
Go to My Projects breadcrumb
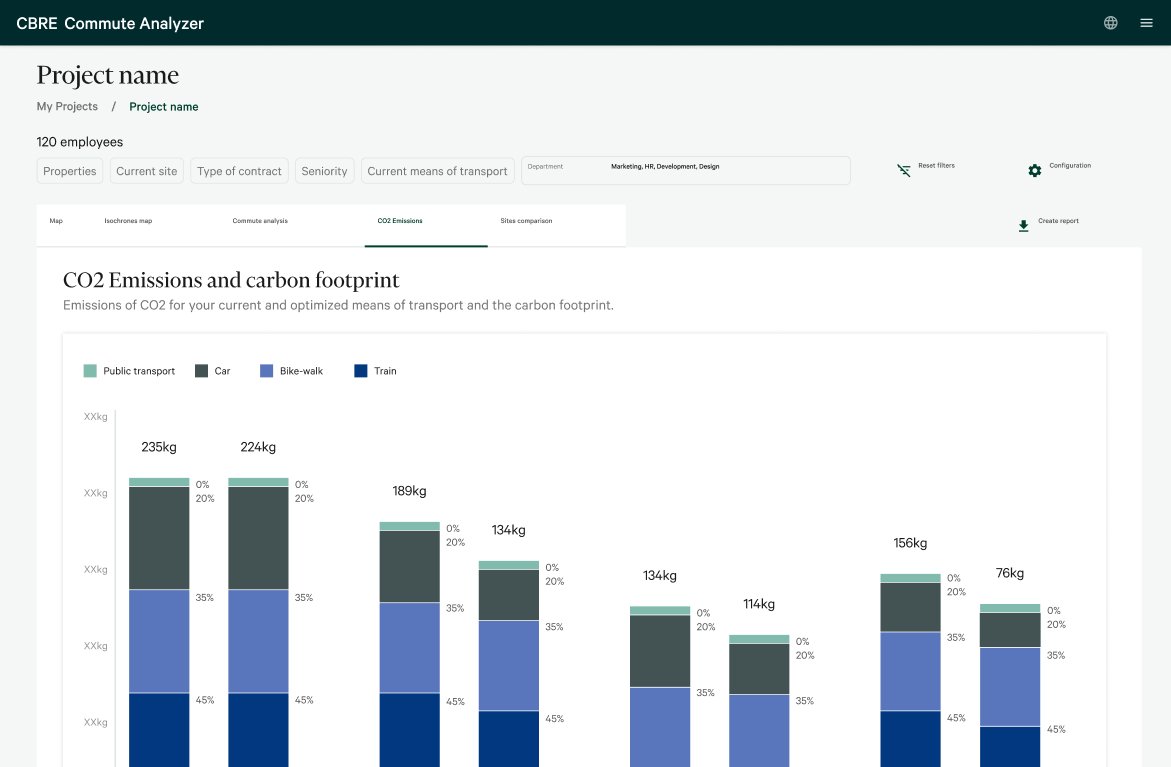67,107
